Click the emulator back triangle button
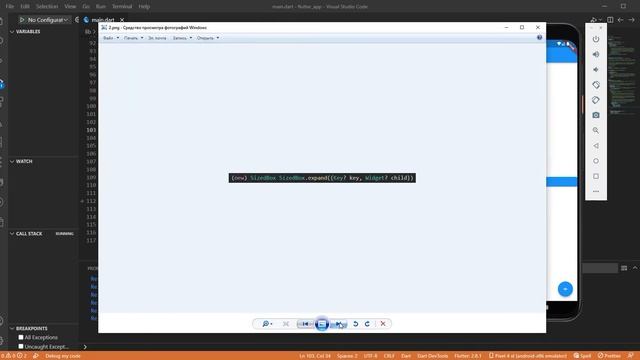 pyautogui.click(x=596, y=146)
